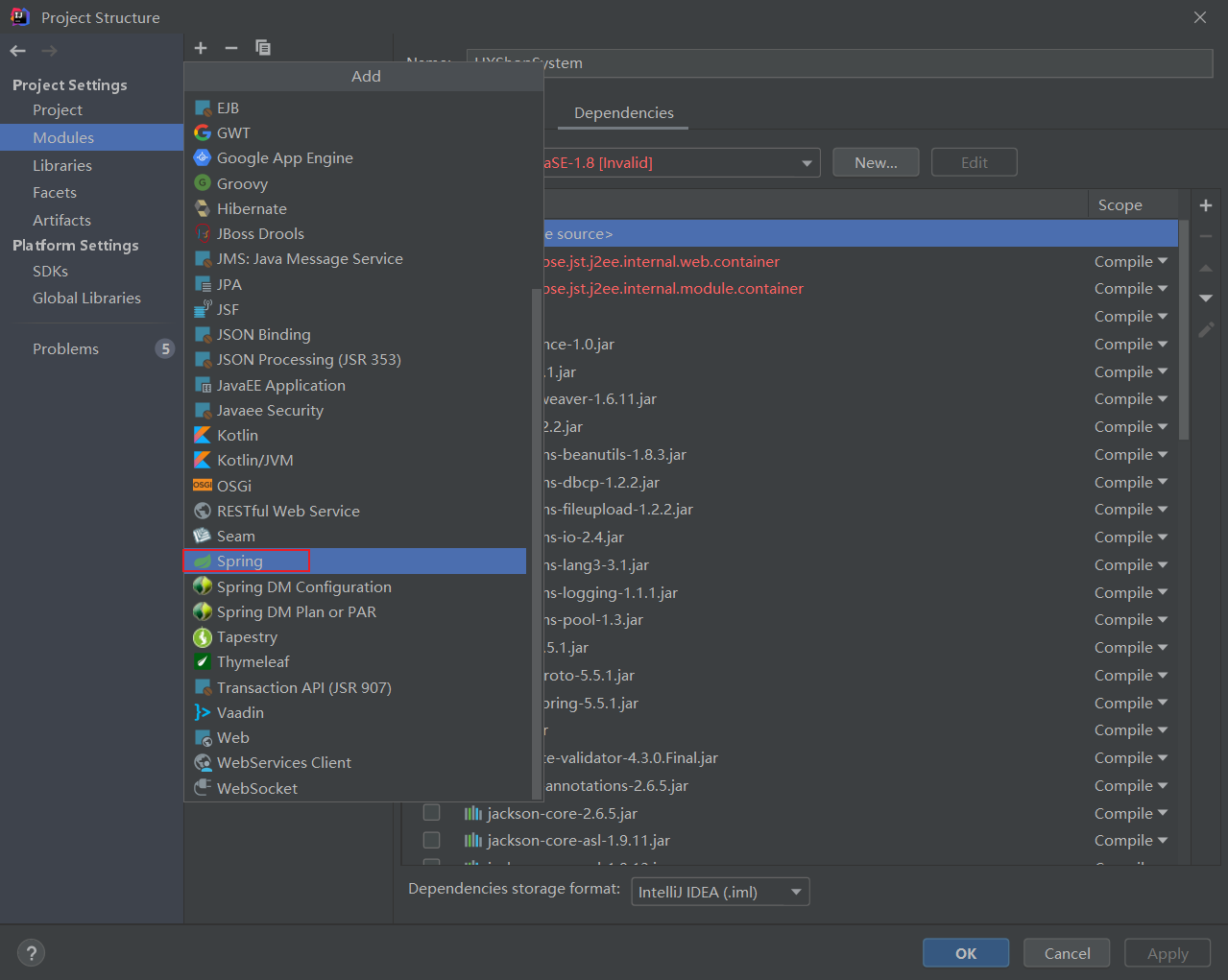
Task: Copy the selected module icon
Action: pos(263,48)
